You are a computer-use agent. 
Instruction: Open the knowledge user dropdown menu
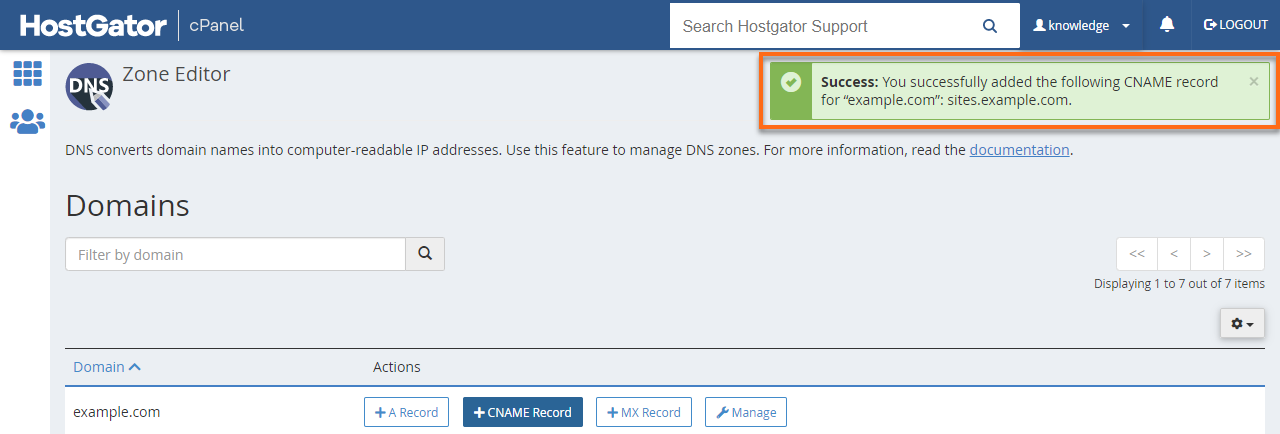click(x=1083, y=26)
